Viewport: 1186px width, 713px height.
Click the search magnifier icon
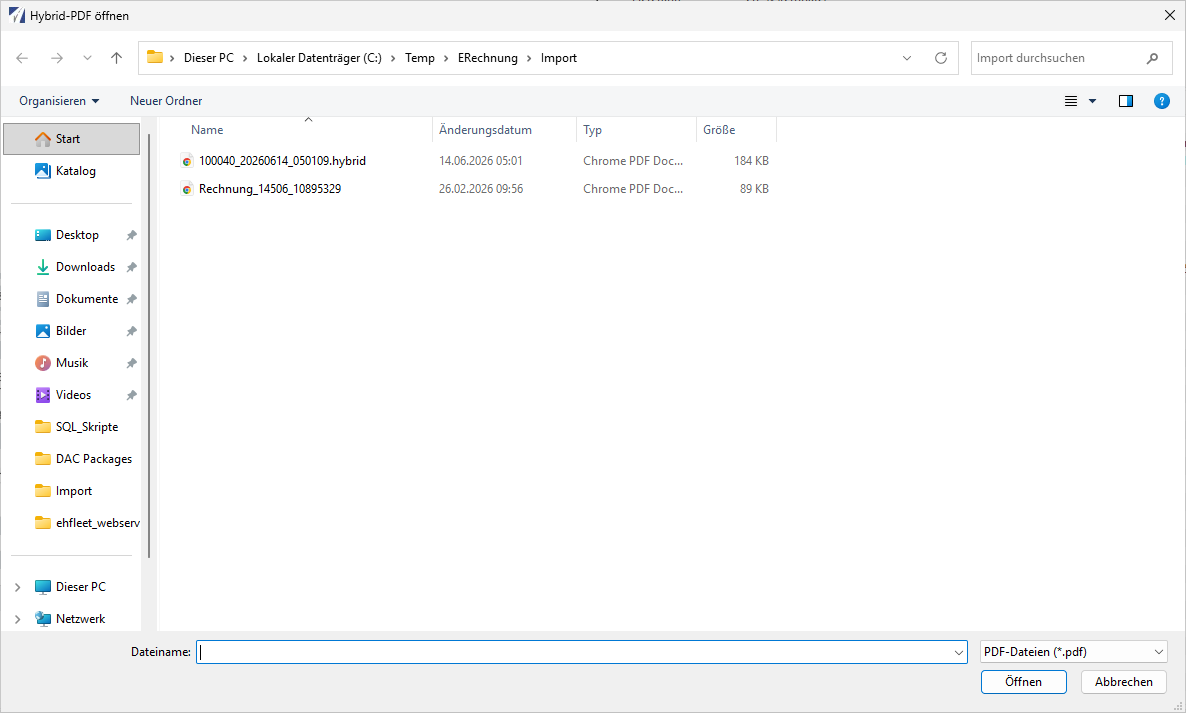click(1152, 58)
